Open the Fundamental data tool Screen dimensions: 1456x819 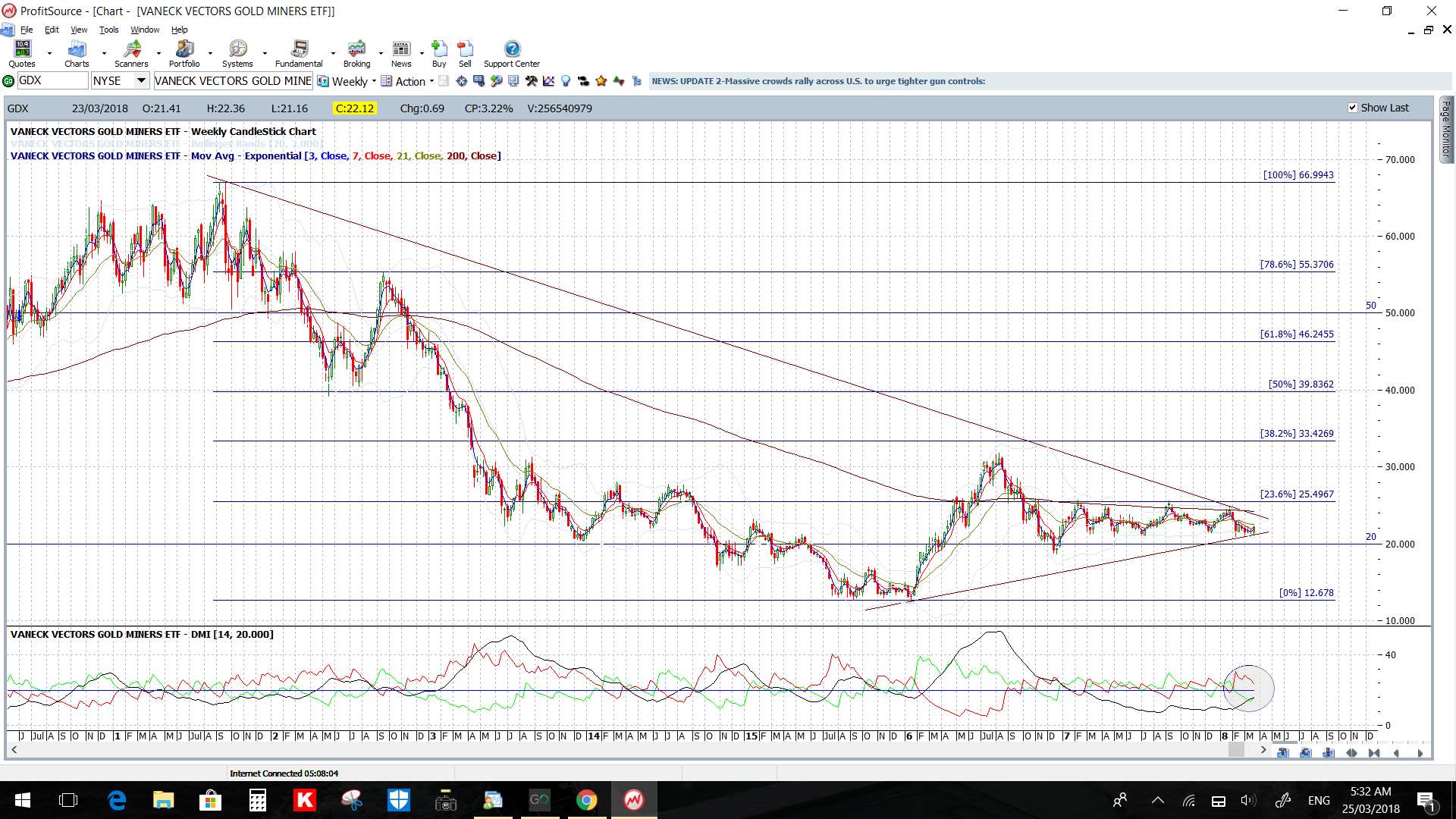[299, 54]
